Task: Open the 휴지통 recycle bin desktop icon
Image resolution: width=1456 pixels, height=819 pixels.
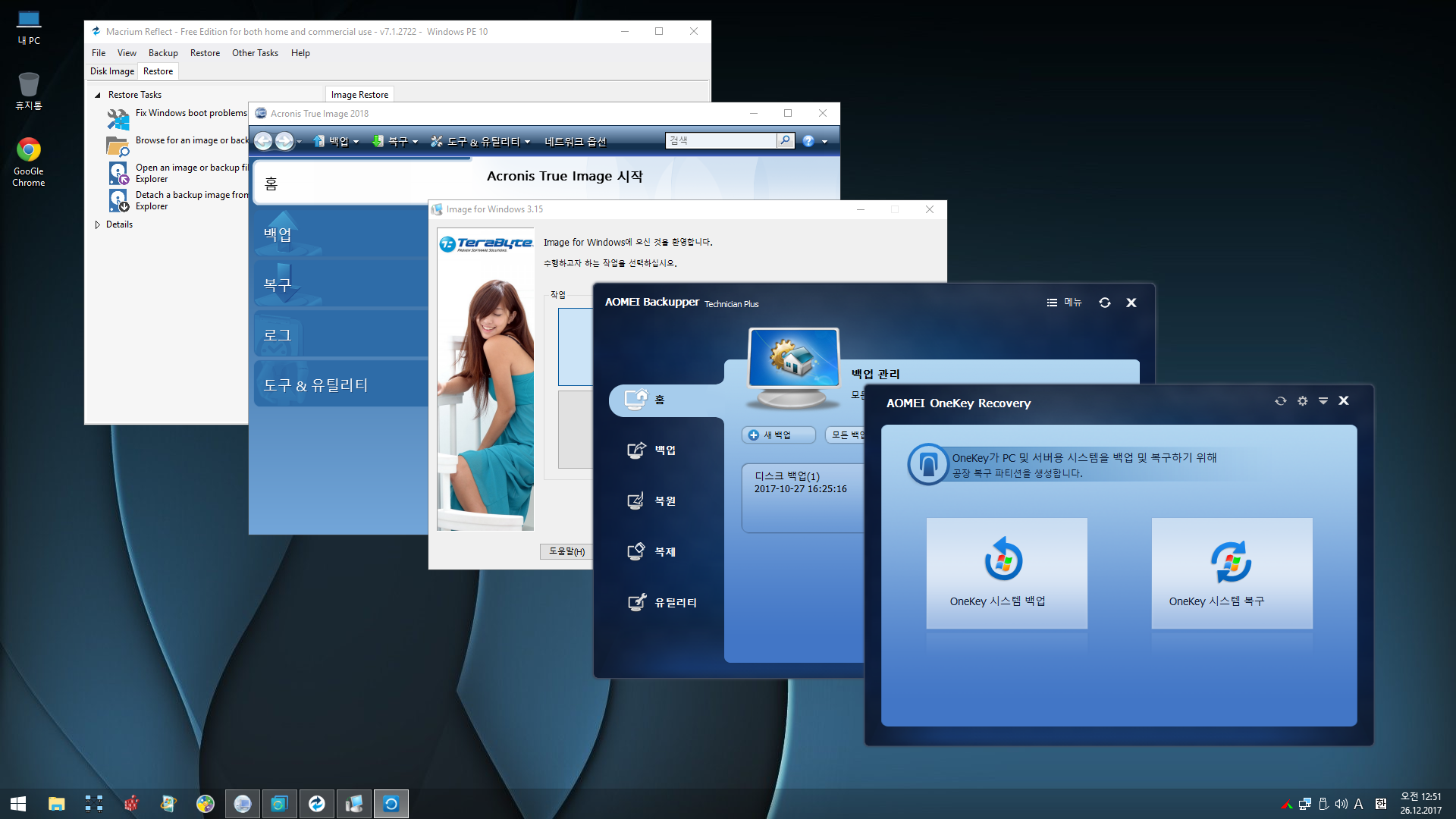Action: 29,91
